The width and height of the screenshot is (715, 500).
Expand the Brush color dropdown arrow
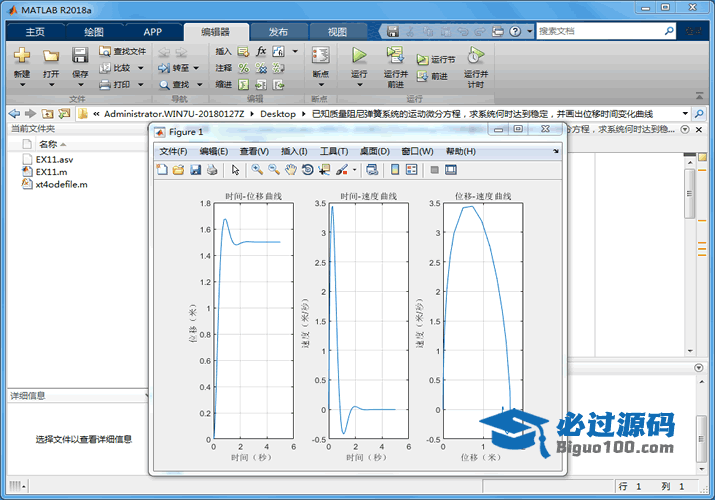pyautogui.click(x=353, y=170)
